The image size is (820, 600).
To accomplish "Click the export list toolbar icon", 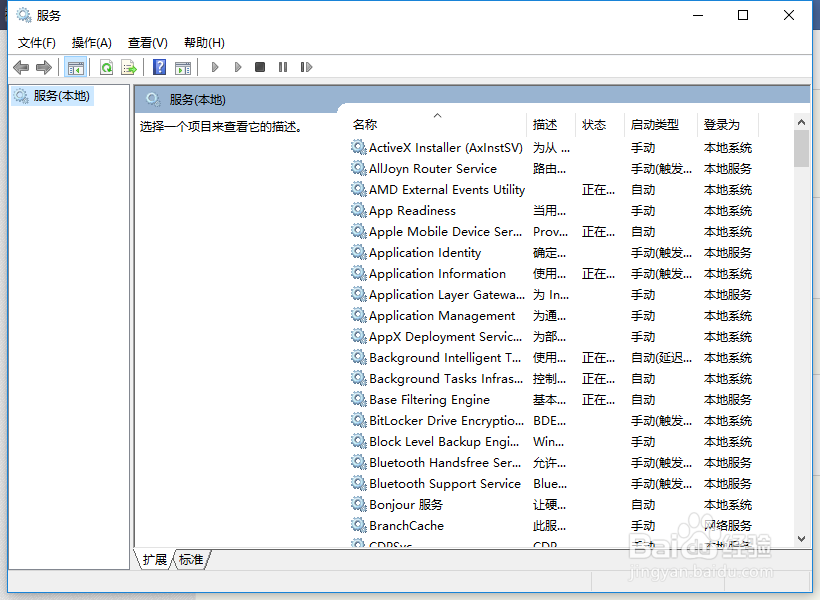I will (129, 67).
